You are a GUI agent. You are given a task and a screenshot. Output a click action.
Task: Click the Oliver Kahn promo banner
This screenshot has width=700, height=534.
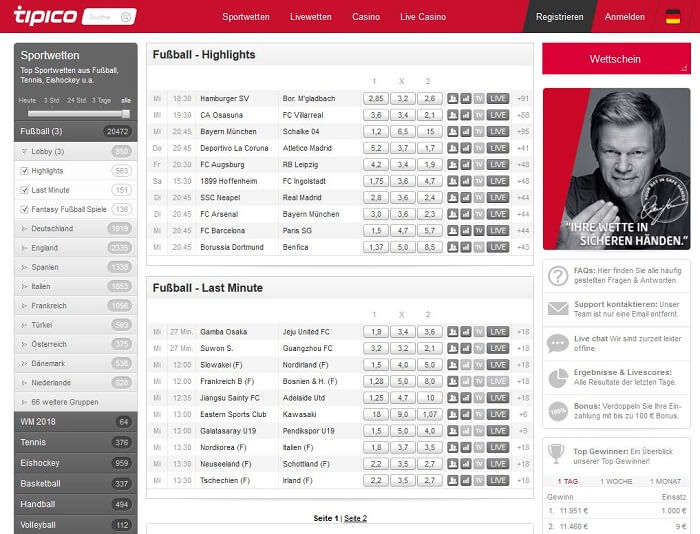point(616,169)
